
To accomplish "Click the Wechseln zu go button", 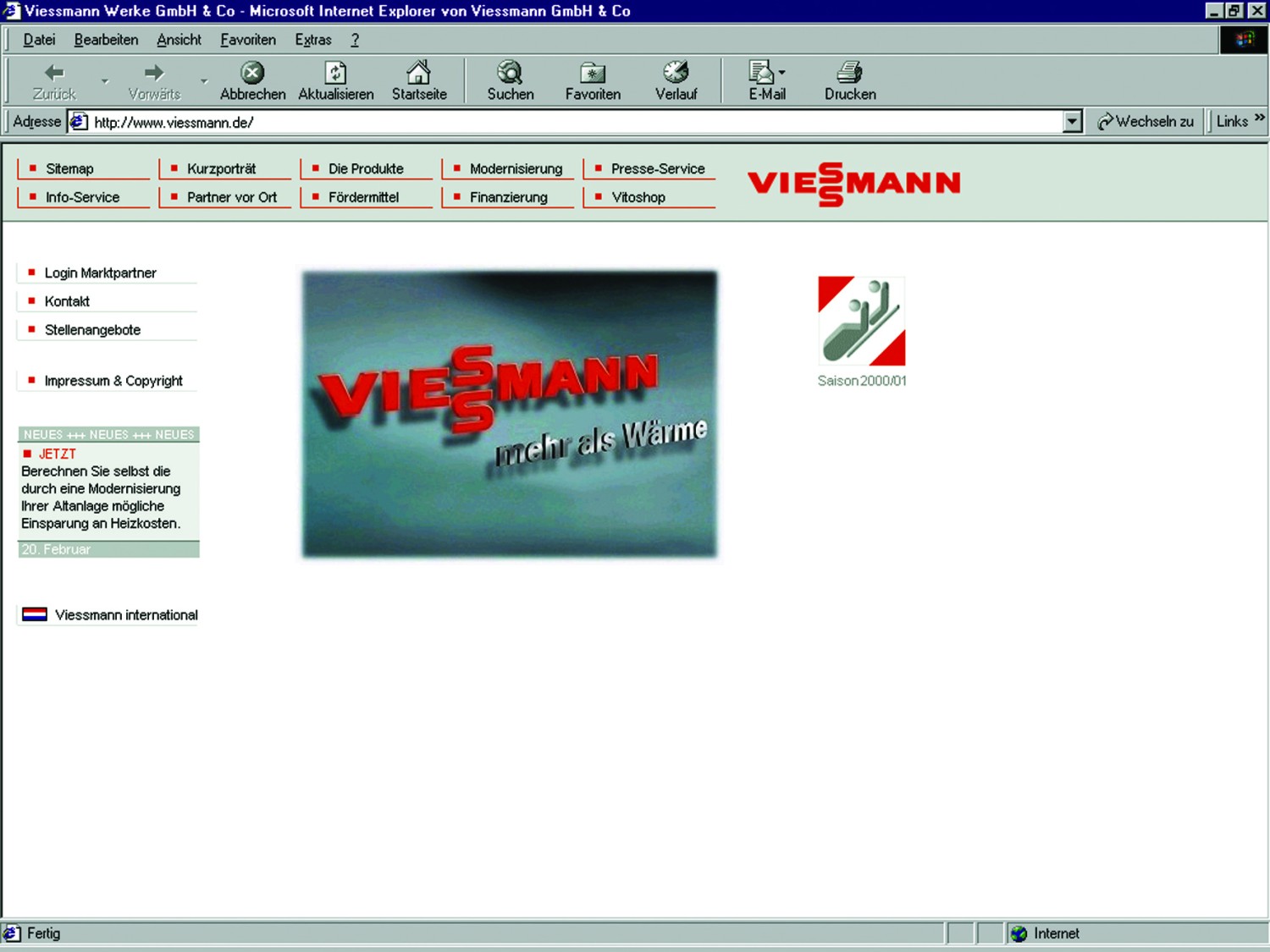I will (1146, 122).
